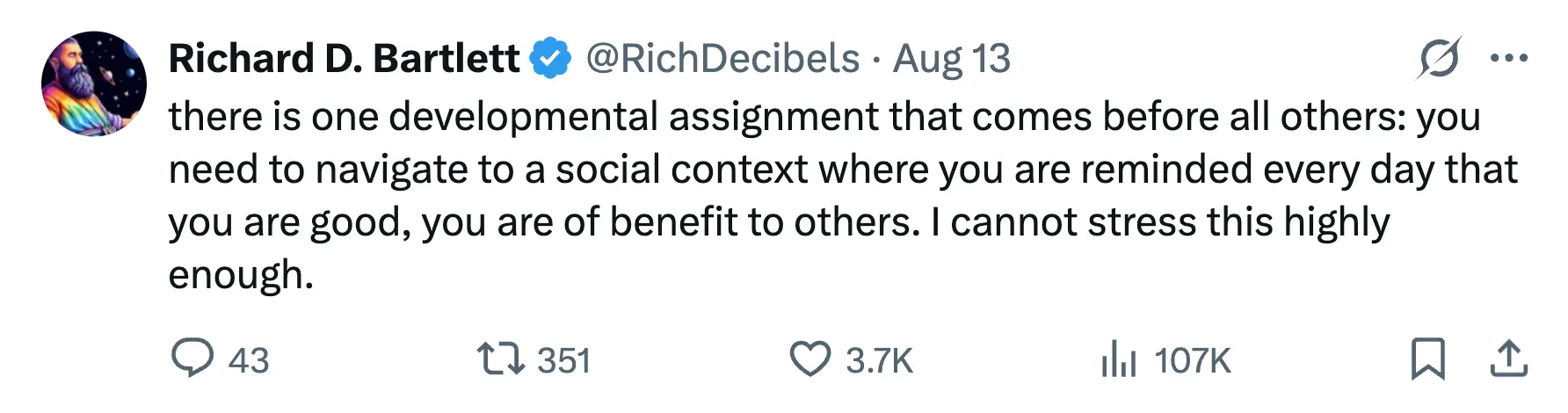Click the blue verified badge

point(551,58)
